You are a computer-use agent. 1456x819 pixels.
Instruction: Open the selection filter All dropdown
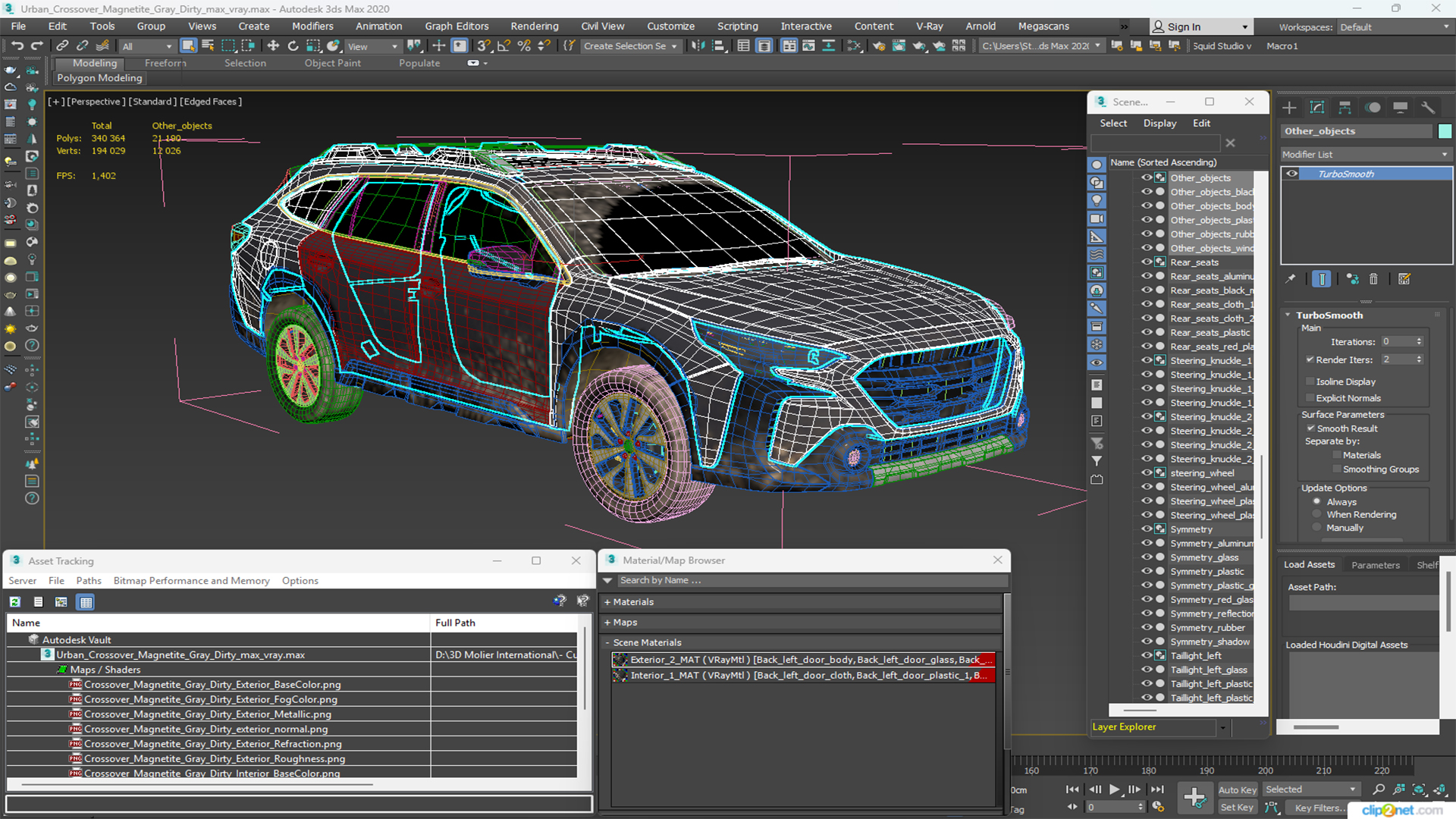(147, 46)
